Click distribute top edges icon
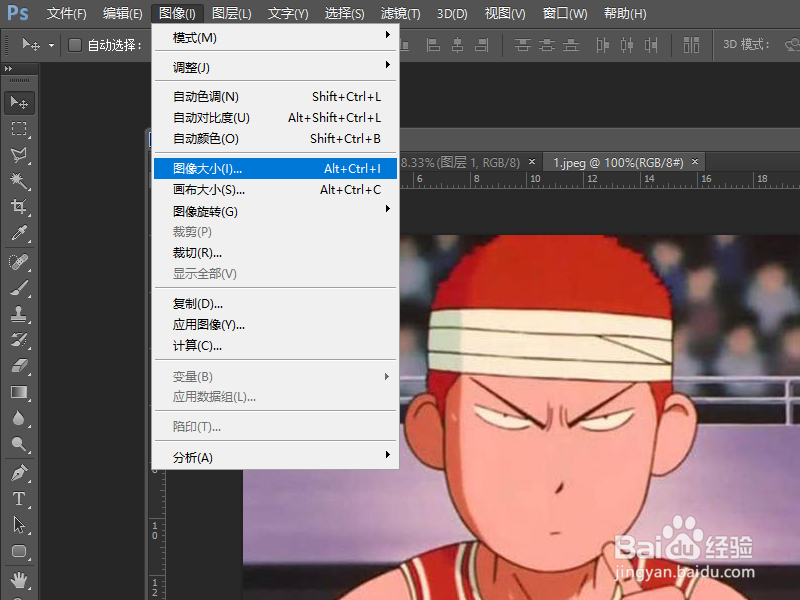800x600 pixels. pos(522,45)
